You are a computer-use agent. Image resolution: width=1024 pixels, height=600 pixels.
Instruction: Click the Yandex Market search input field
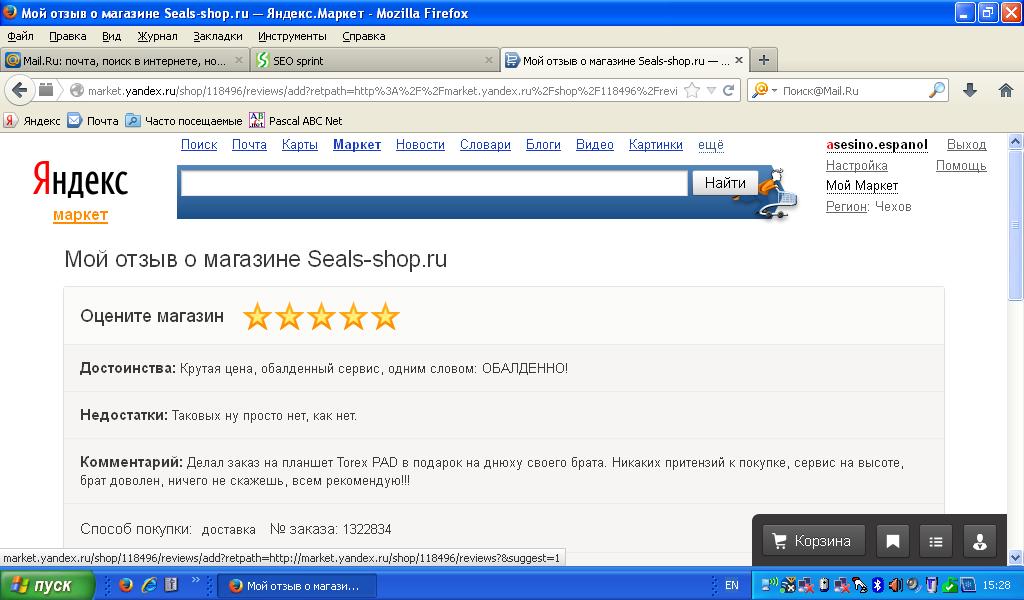pyautogui.click(x=433, y=183)
